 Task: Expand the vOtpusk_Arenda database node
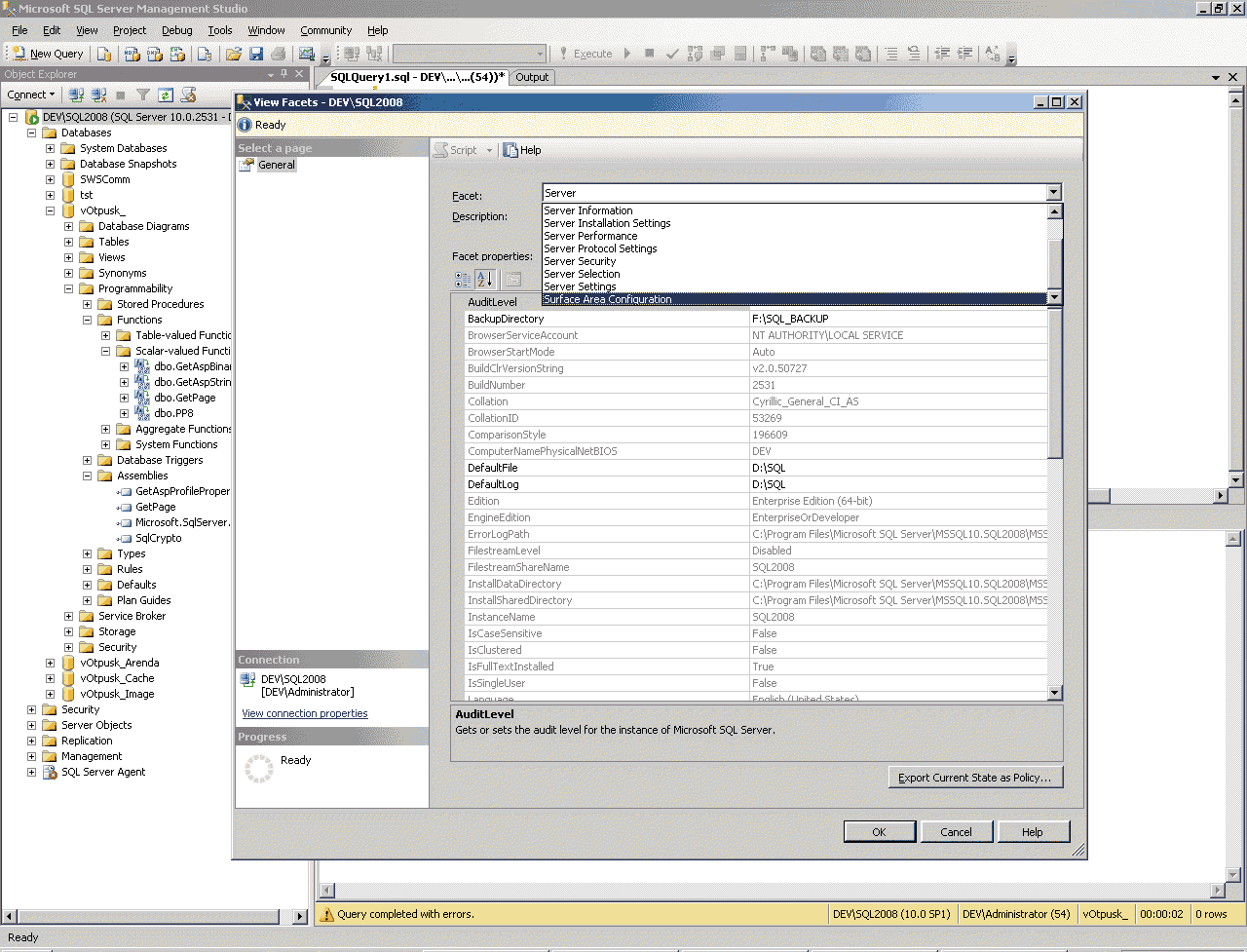point(50,663)
